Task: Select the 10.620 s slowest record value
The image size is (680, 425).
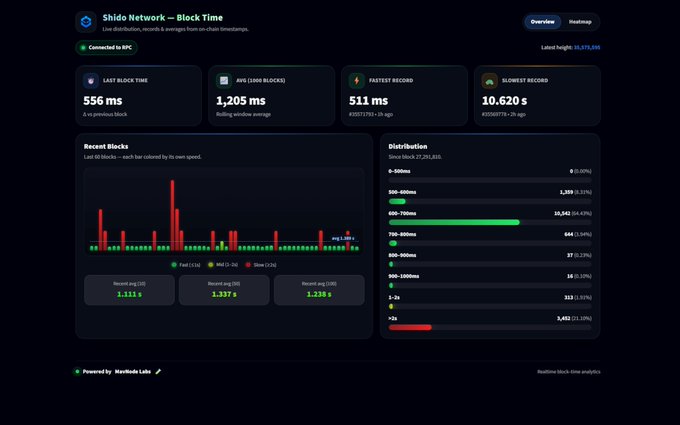Action: [x=504, y=101]
